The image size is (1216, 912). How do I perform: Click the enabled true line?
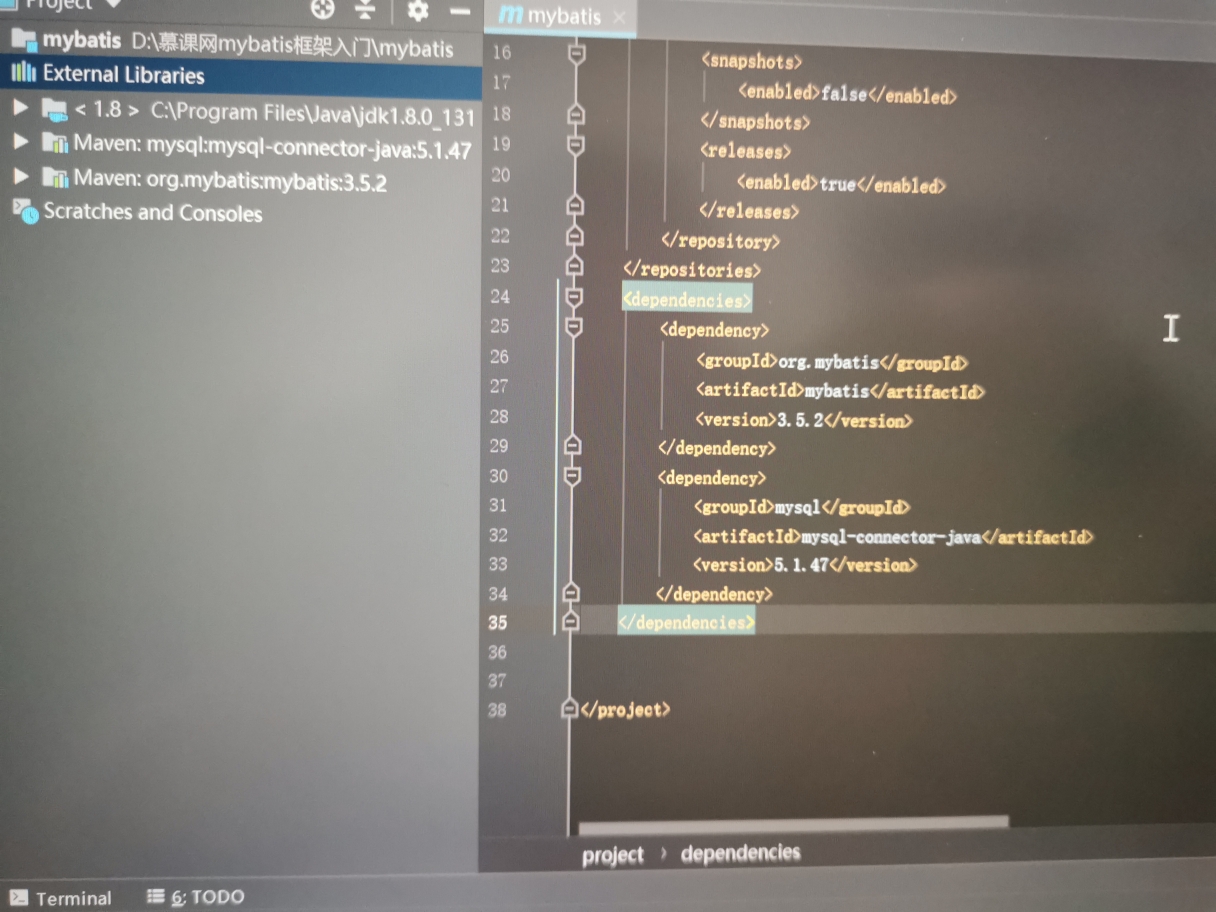tap(841, 184)
